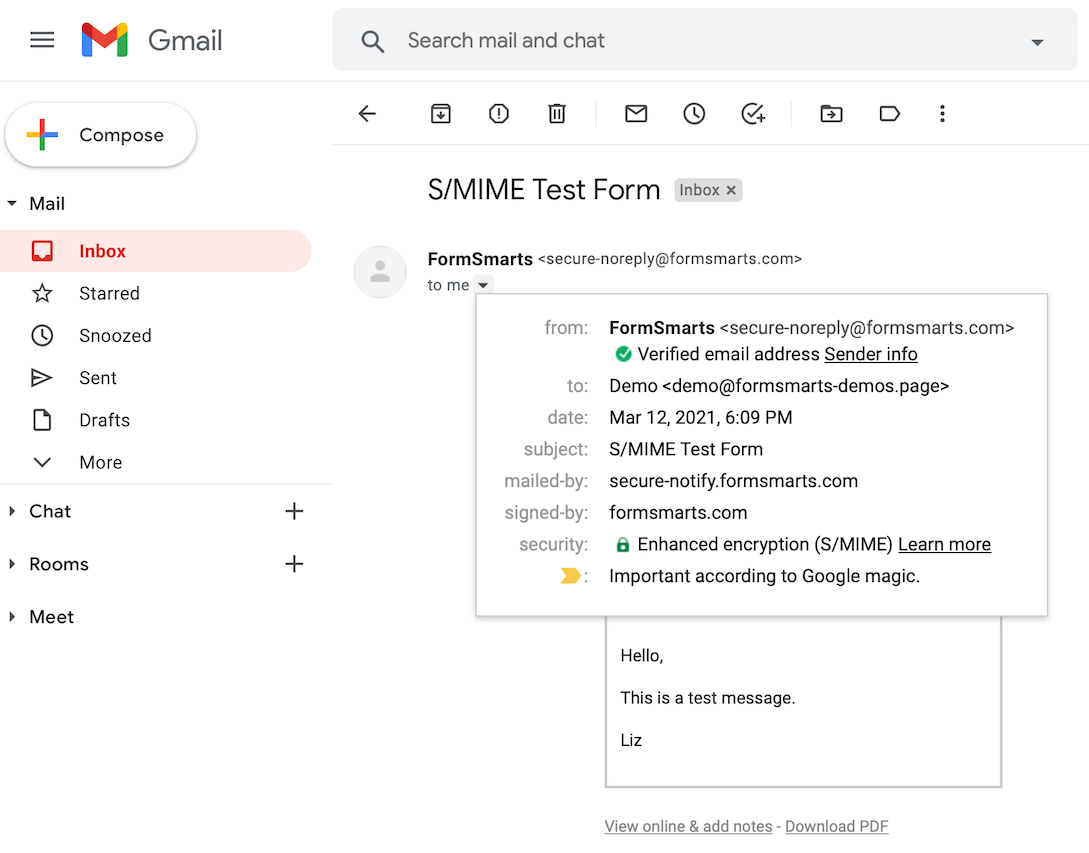Screen dimensions: 1089x853
Task: Expand the Rooms section
Action: pyautogui.click(x=12, y=564)
